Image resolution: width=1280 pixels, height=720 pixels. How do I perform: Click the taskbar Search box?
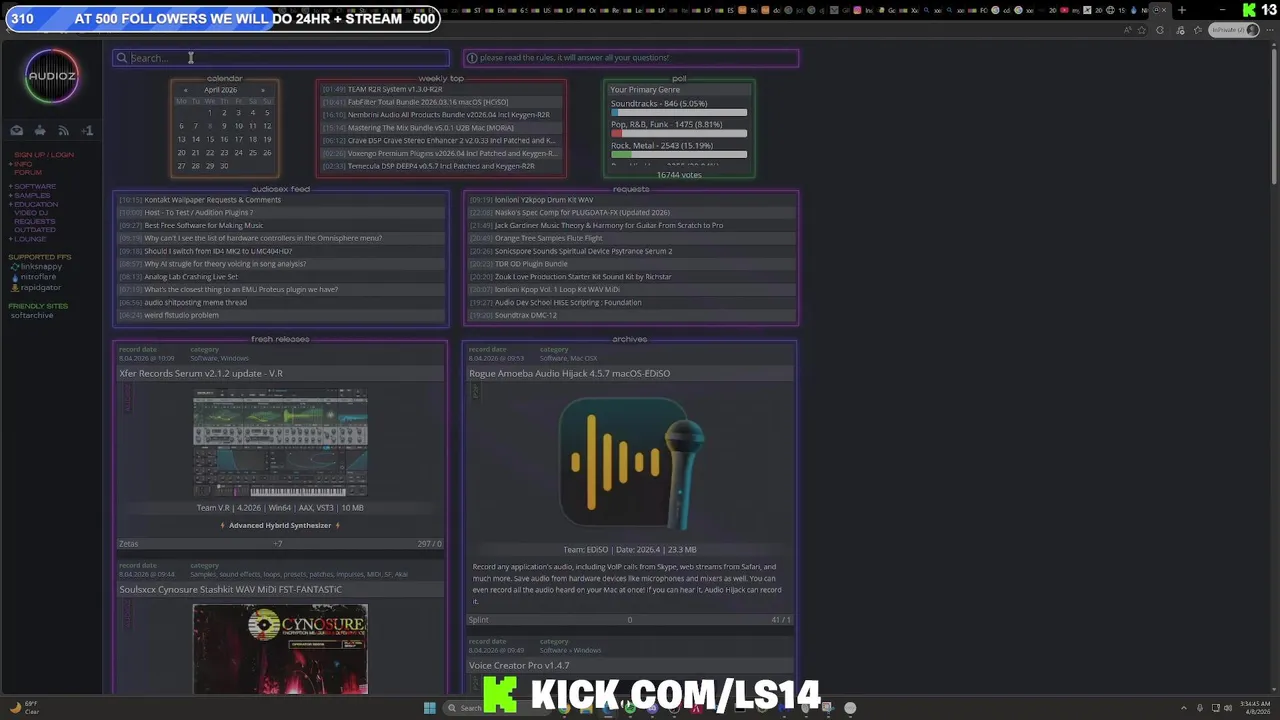click(x=465, y=708)
